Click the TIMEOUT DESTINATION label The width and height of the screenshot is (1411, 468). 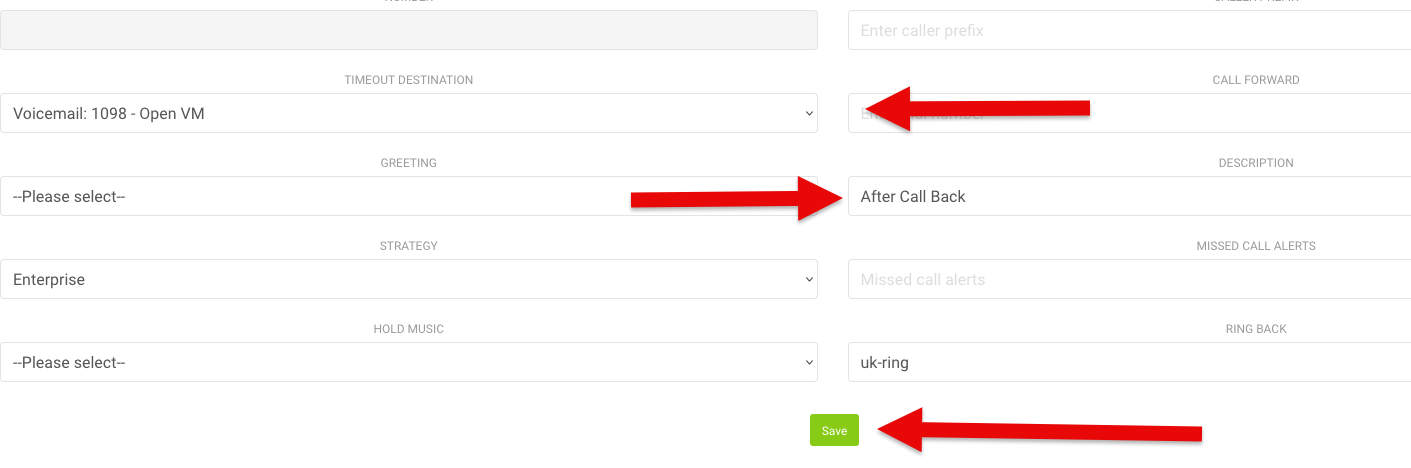[408, 80]
